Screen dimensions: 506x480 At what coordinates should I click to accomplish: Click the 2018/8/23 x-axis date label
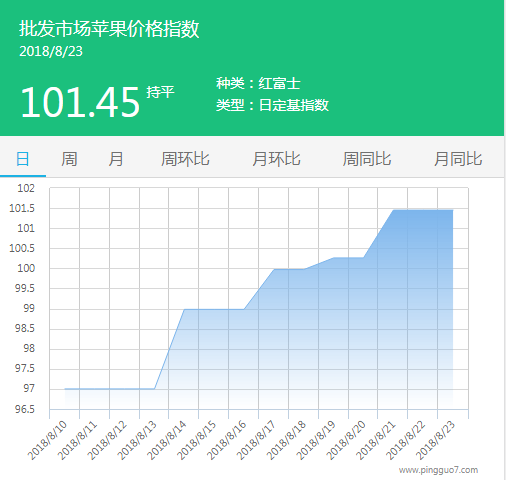(435, 440)
